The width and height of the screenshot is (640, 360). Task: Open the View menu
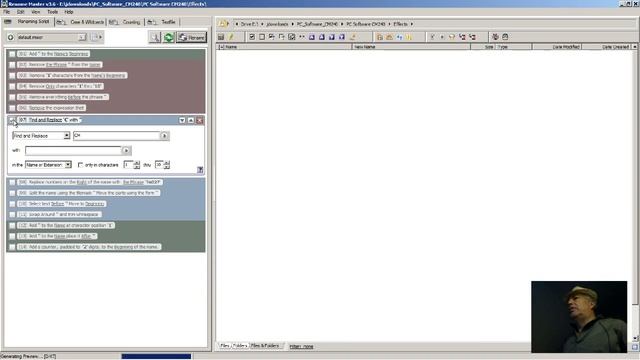(36, 12)
